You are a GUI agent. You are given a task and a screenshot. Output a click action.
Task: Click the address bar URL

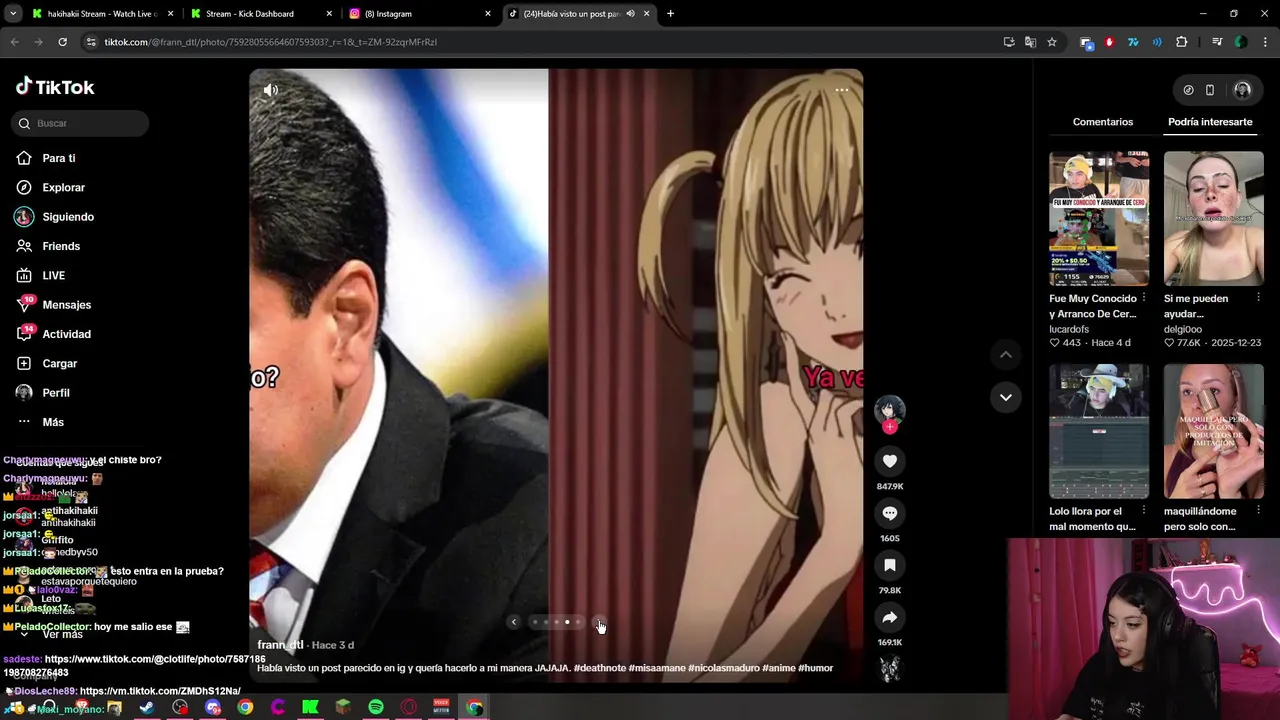pyautogui.click(x=270, y=42)
